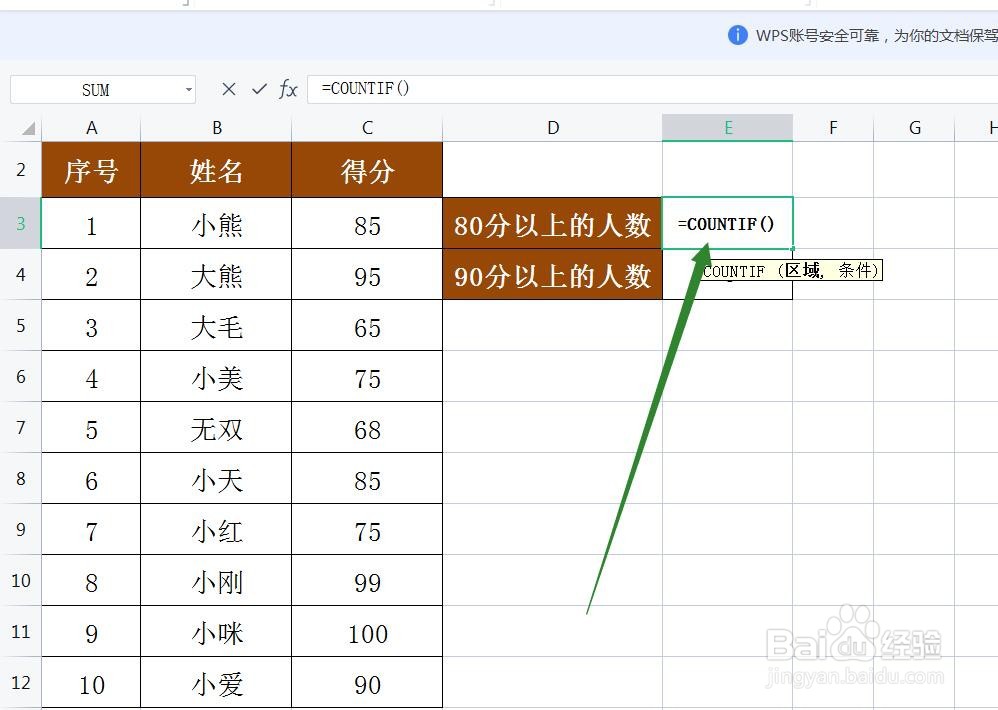
Task: Click the COUNTIF (区域, 条件) tooltip hint
Action: 790,271
